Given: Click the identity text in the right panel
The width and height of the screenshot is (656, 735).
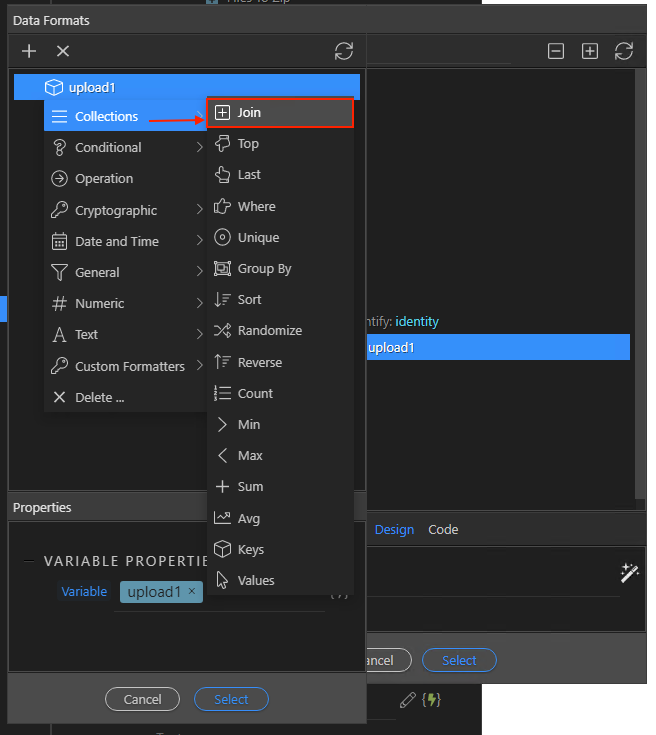Looking at the screenshot, I should coord(417,322).
